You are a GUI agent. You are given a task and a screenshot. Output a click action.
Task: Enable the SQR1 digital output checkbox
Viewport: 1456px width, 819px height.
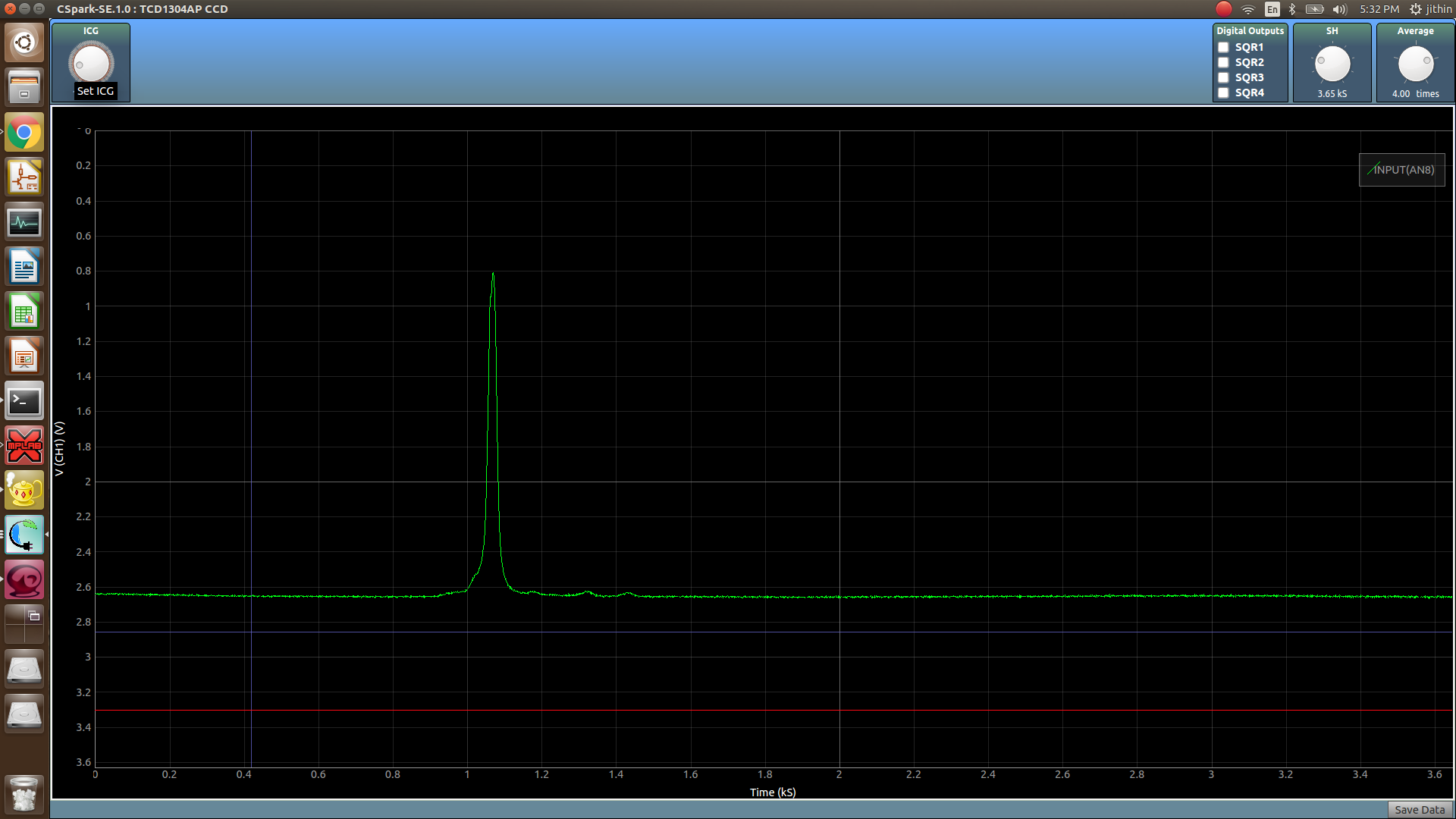[x=1223, y=47]
